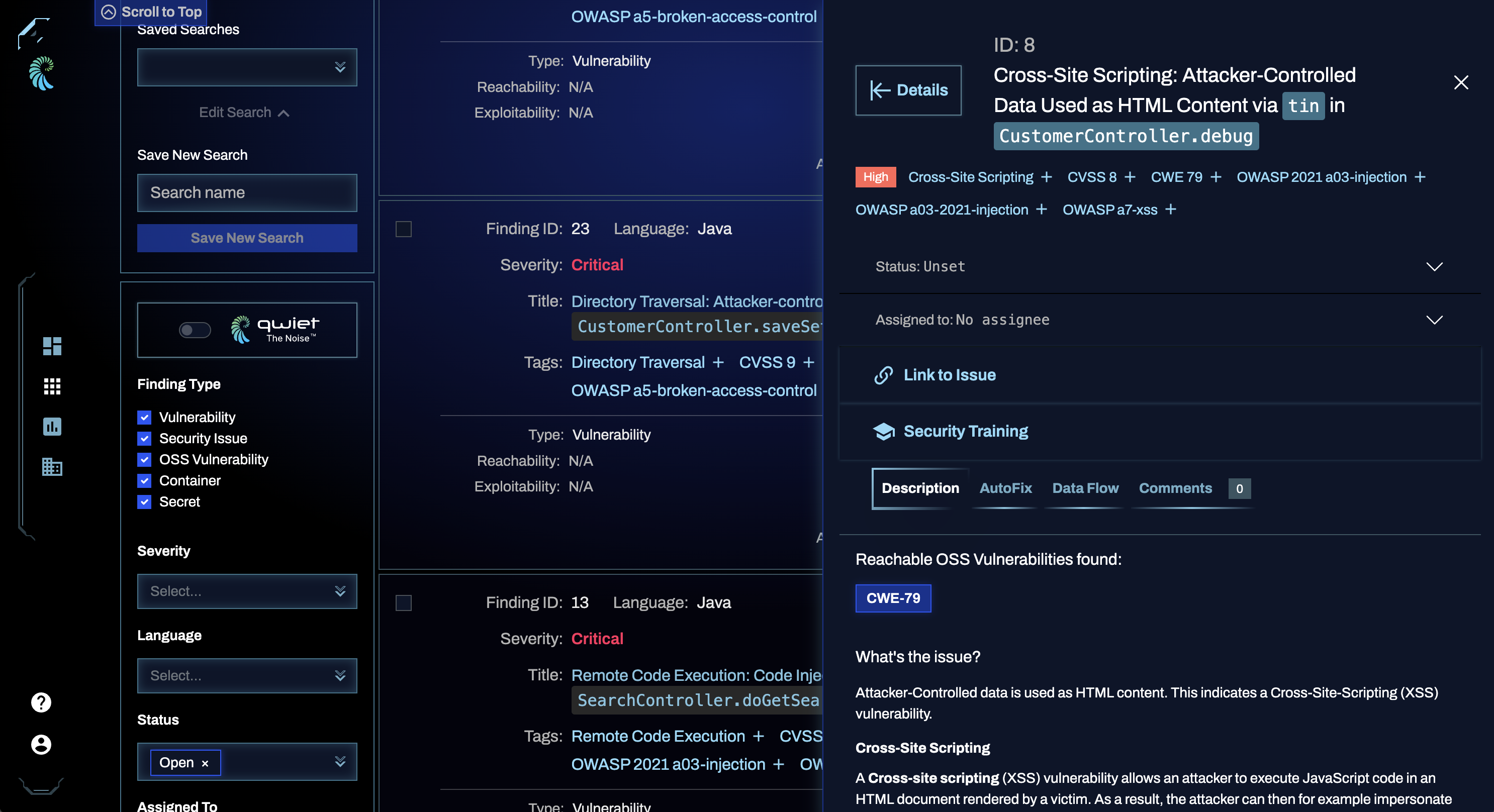The image size is (1494, 812).
Task: Remove the Open status filter tag
Action: coord(206,762)
